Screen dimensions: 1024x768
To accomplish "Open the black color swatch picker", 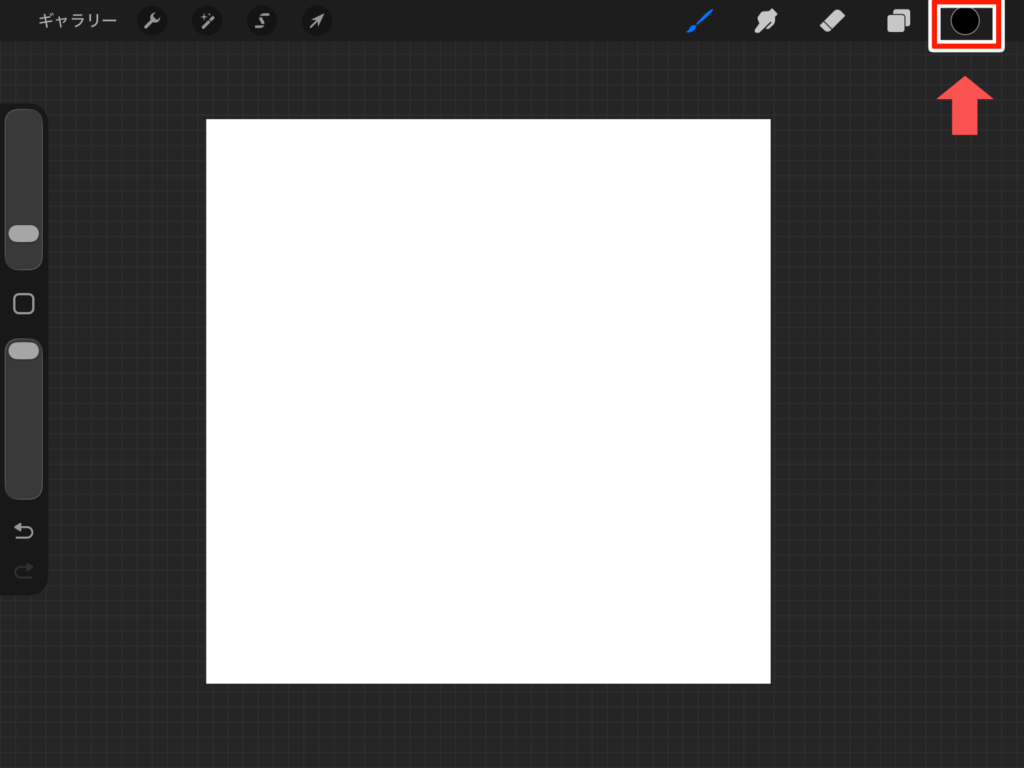I will 965,21.
